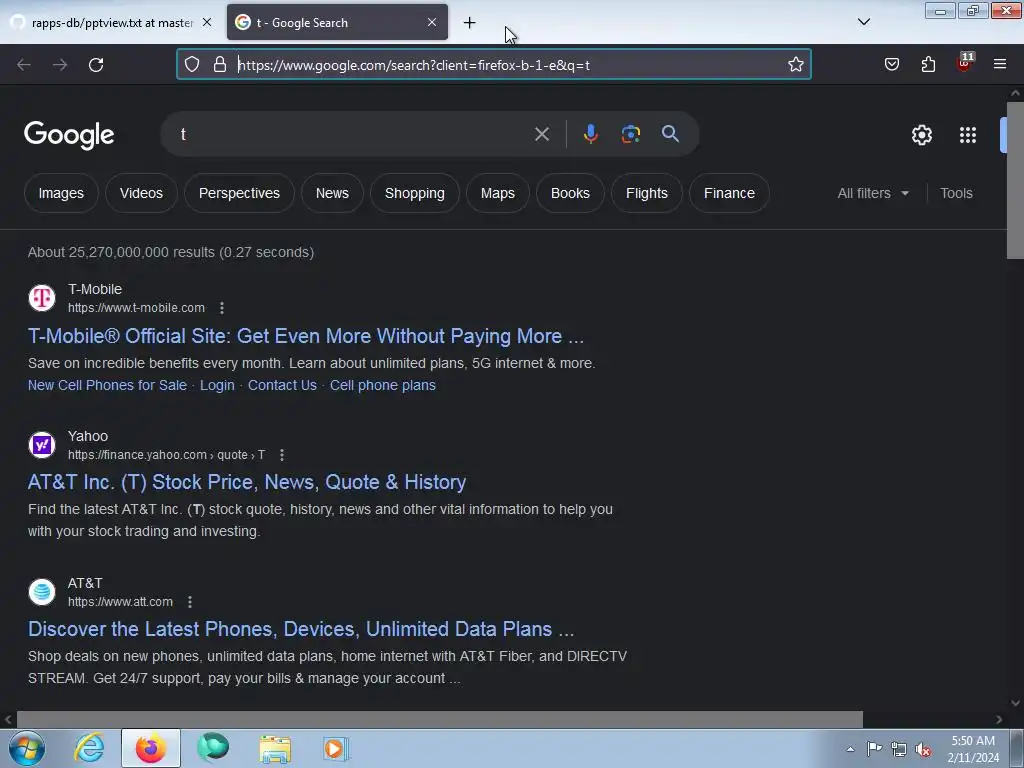
Task: Open 'Discover the Latest Phones' AT&T result
Action: [x=301, y=629]
